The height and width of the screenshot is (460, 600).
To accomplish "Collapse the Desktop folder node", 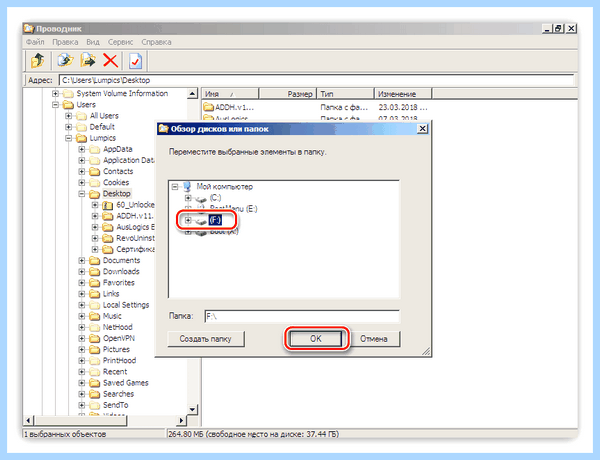I will click(82, 194).
